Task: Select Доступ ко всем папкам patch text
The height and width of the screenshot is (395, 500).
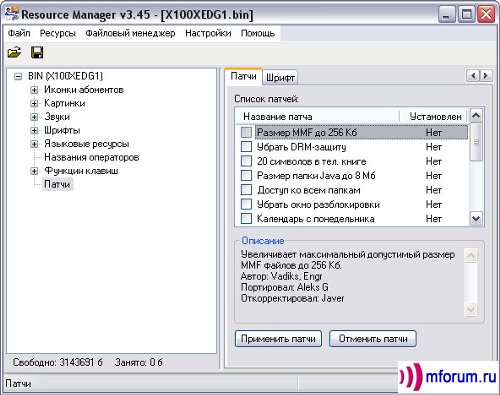Action: (309, 190)
